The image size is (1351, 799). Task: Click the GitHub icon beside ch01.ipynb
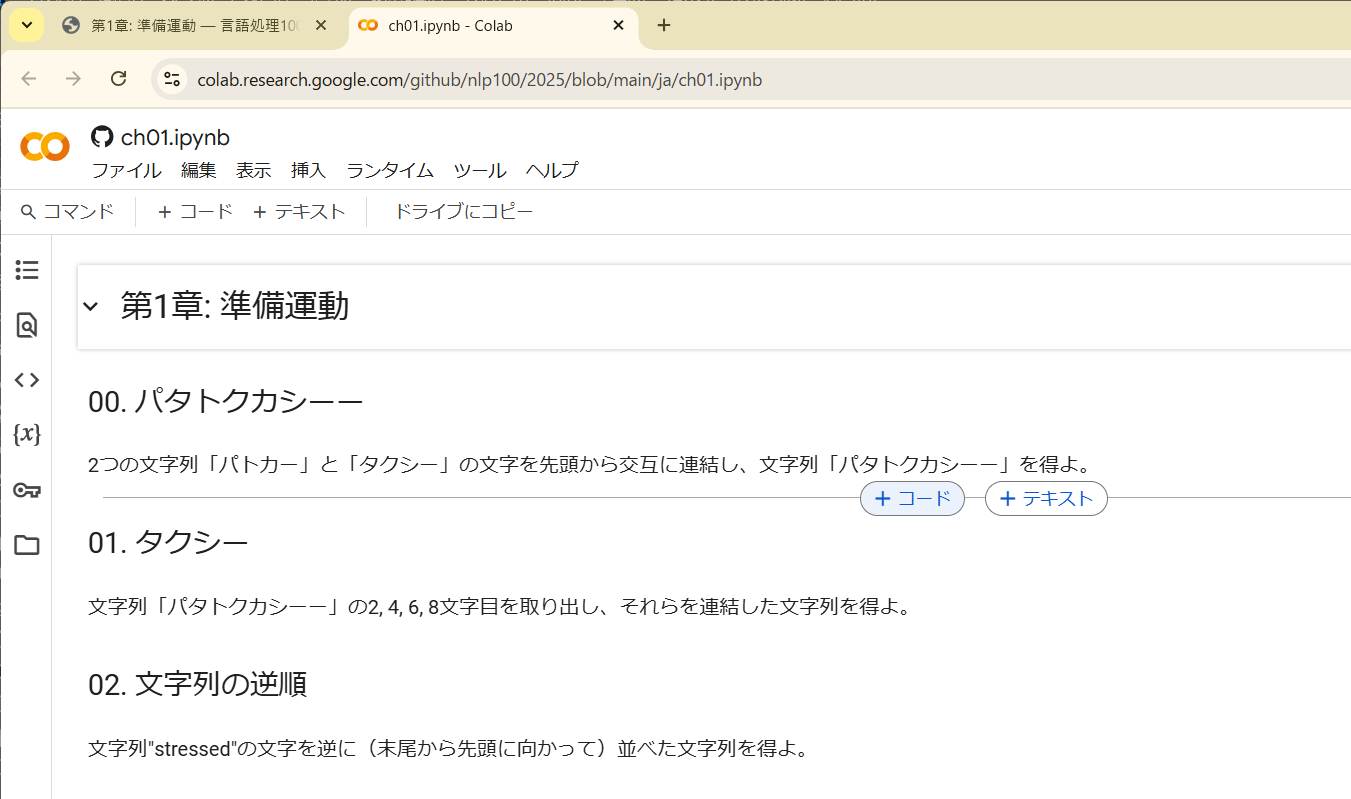[x=102, y=137]
